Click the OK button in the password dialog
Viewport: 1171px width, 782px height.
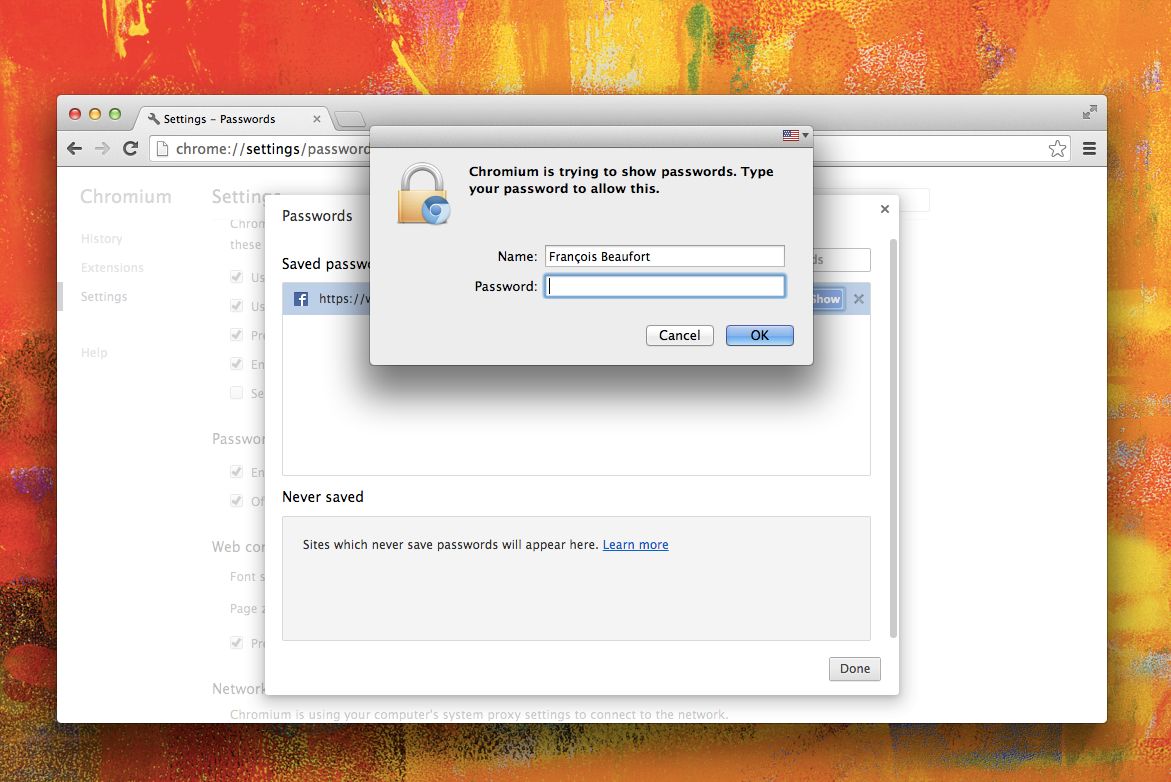tap(760, 335)
